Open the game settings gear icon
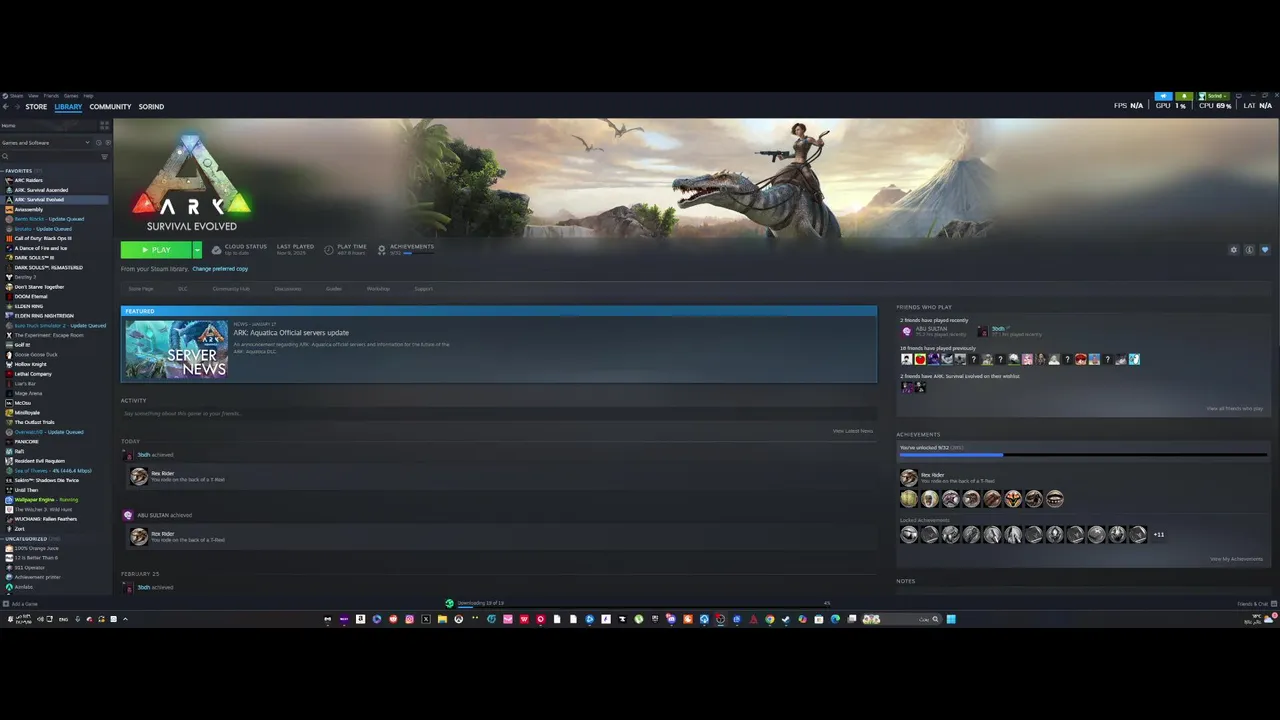The height and width of the screenshot is (720, 1280). (1234, 250)
